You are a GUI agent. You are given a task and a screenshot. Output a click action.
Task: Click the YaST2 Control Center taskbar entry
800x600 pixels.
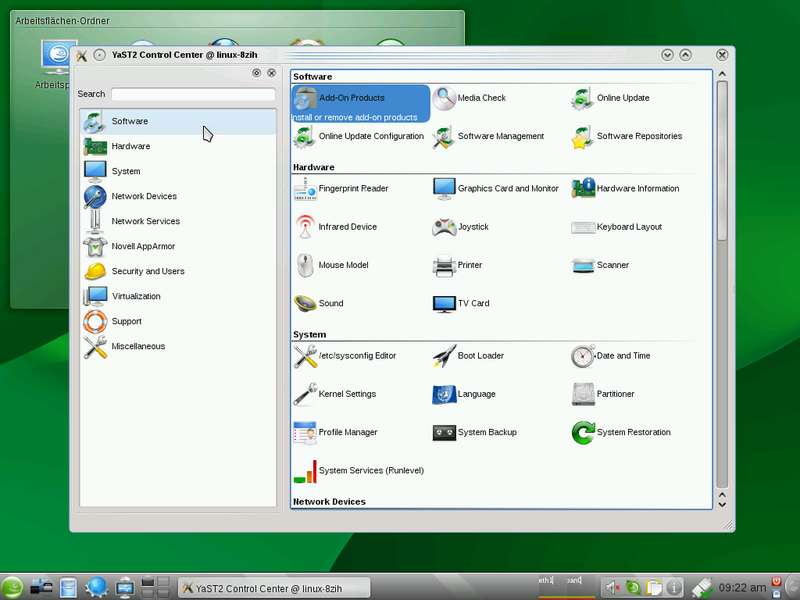coord(274,588)
